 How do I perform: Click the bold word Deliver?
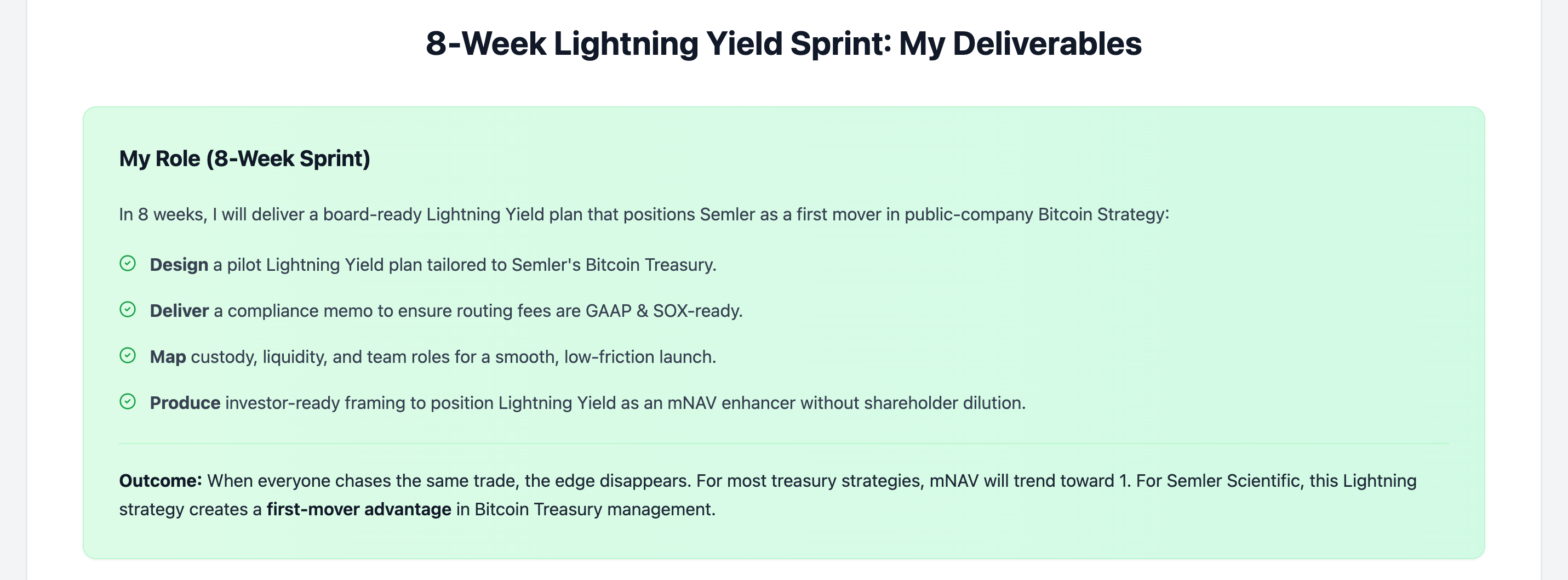[179, 311]
